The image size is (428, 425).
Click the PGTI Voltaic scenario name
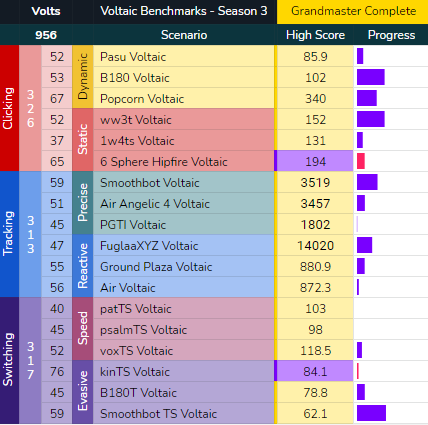click(x=133, y=225)
